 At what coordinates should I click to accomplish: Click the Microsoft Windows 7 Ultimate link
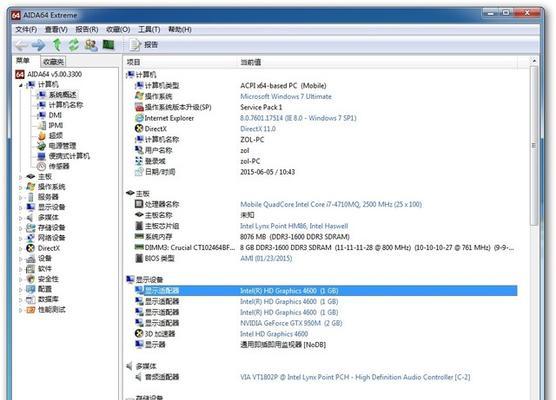click(x=286, y=96)
